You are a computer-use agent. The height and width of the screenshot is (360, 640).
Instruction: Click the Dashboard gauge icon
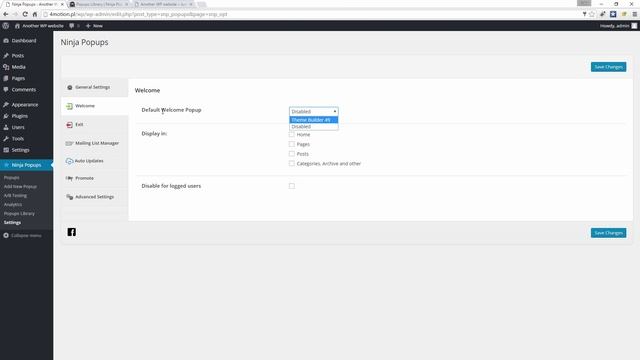coord(6,41)
